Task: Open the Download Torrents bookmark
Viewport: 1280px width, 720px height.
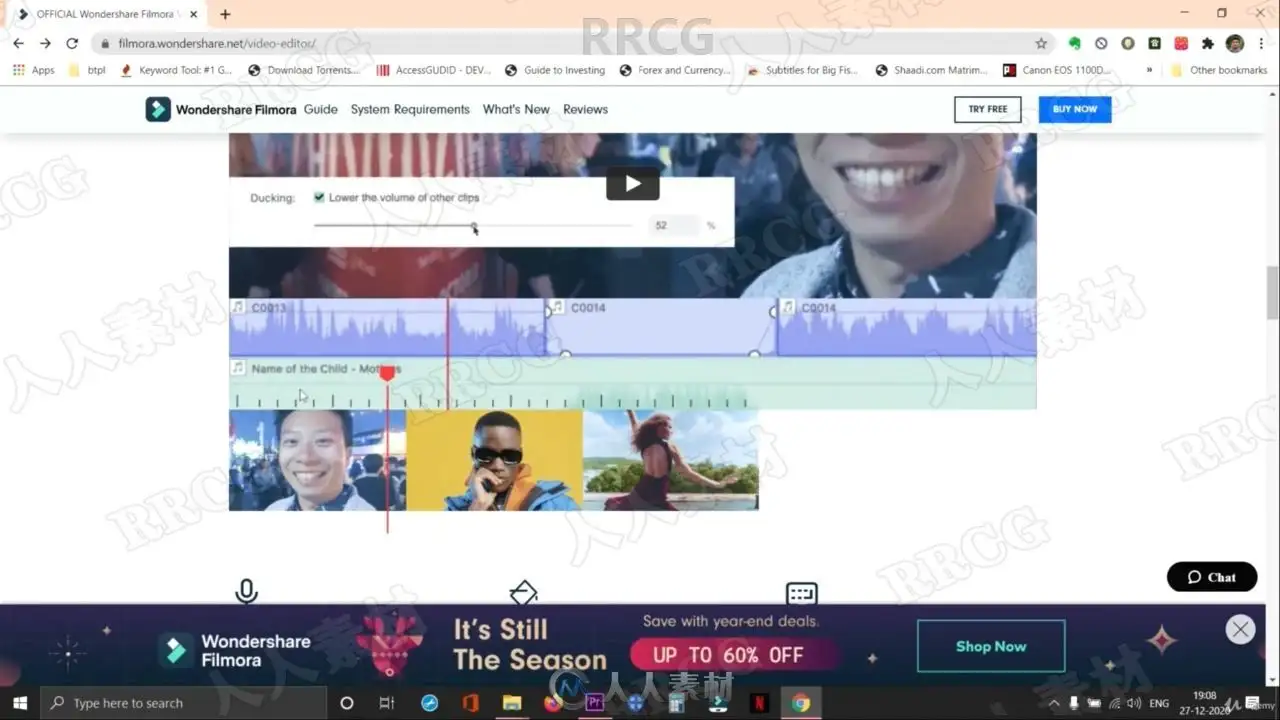Action: (303, 70)
